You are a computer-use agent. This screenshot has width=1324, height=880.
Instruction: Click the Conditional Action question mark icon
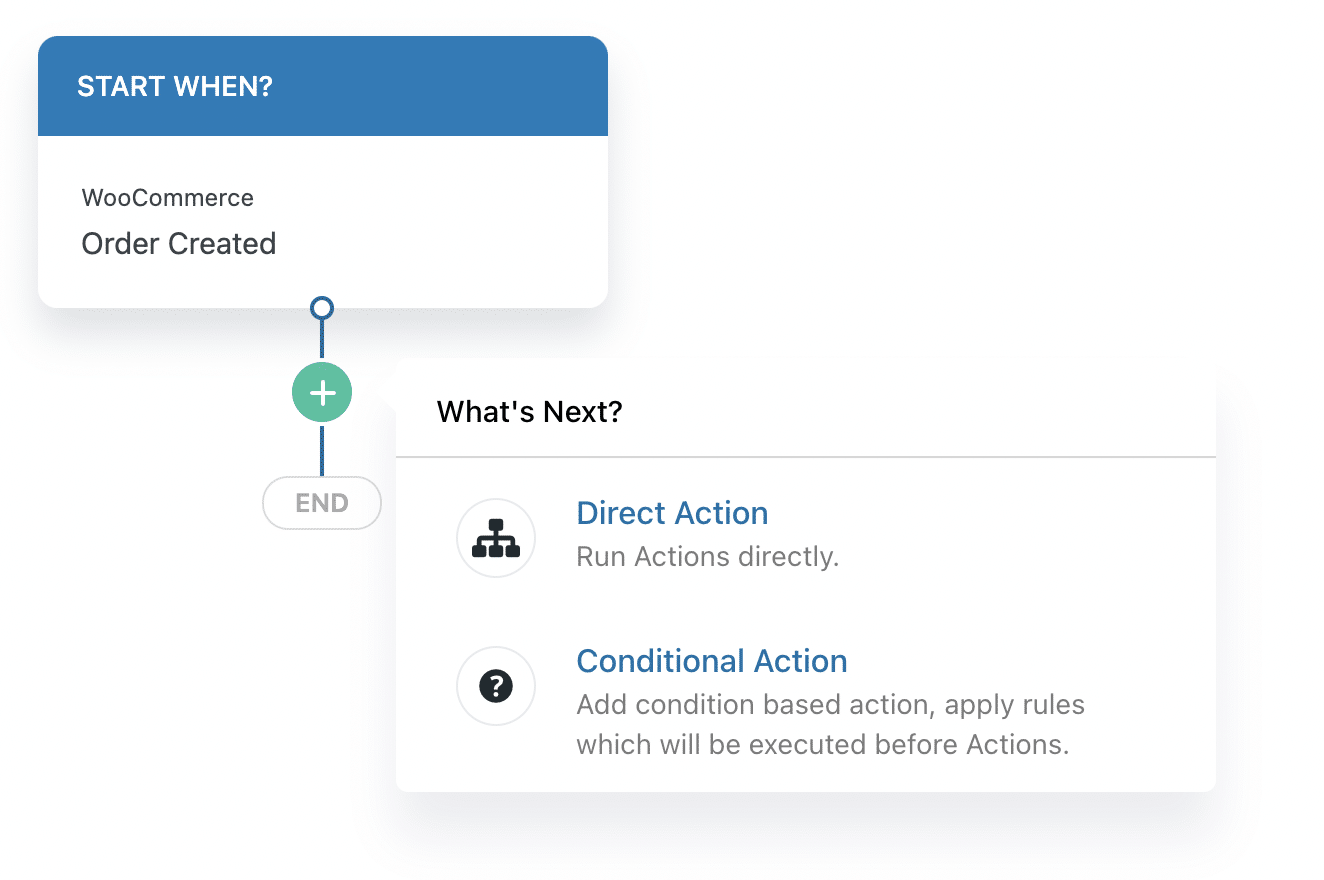point(496,686)
